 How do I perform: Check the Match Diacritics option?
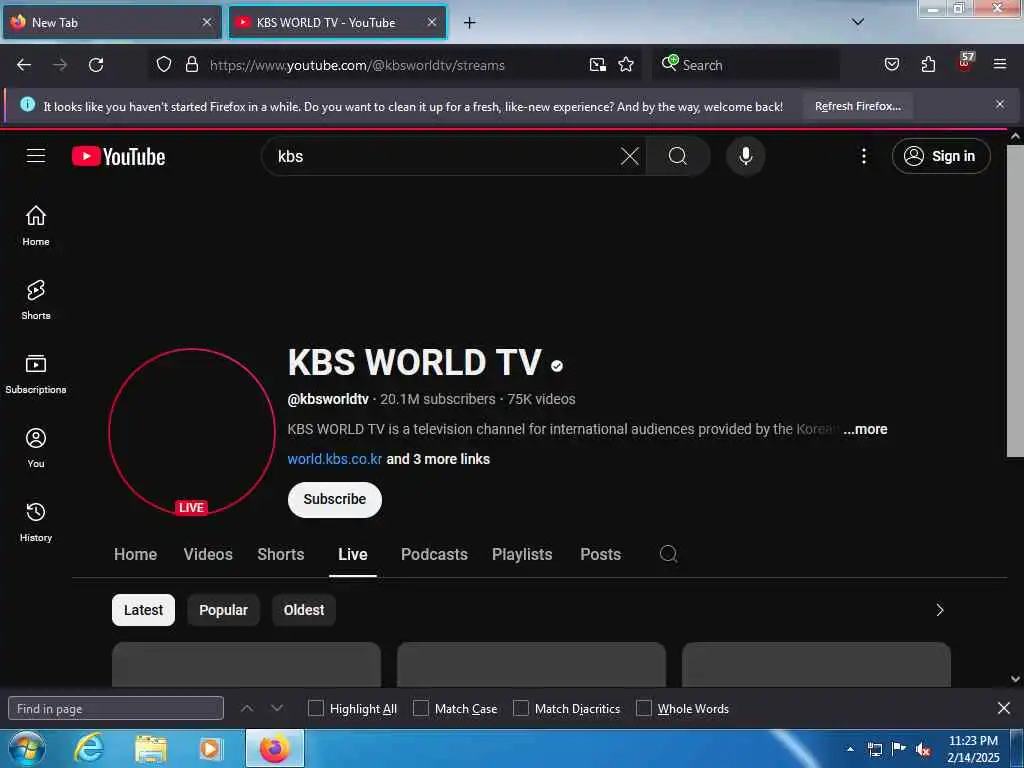tap(520, 708)
